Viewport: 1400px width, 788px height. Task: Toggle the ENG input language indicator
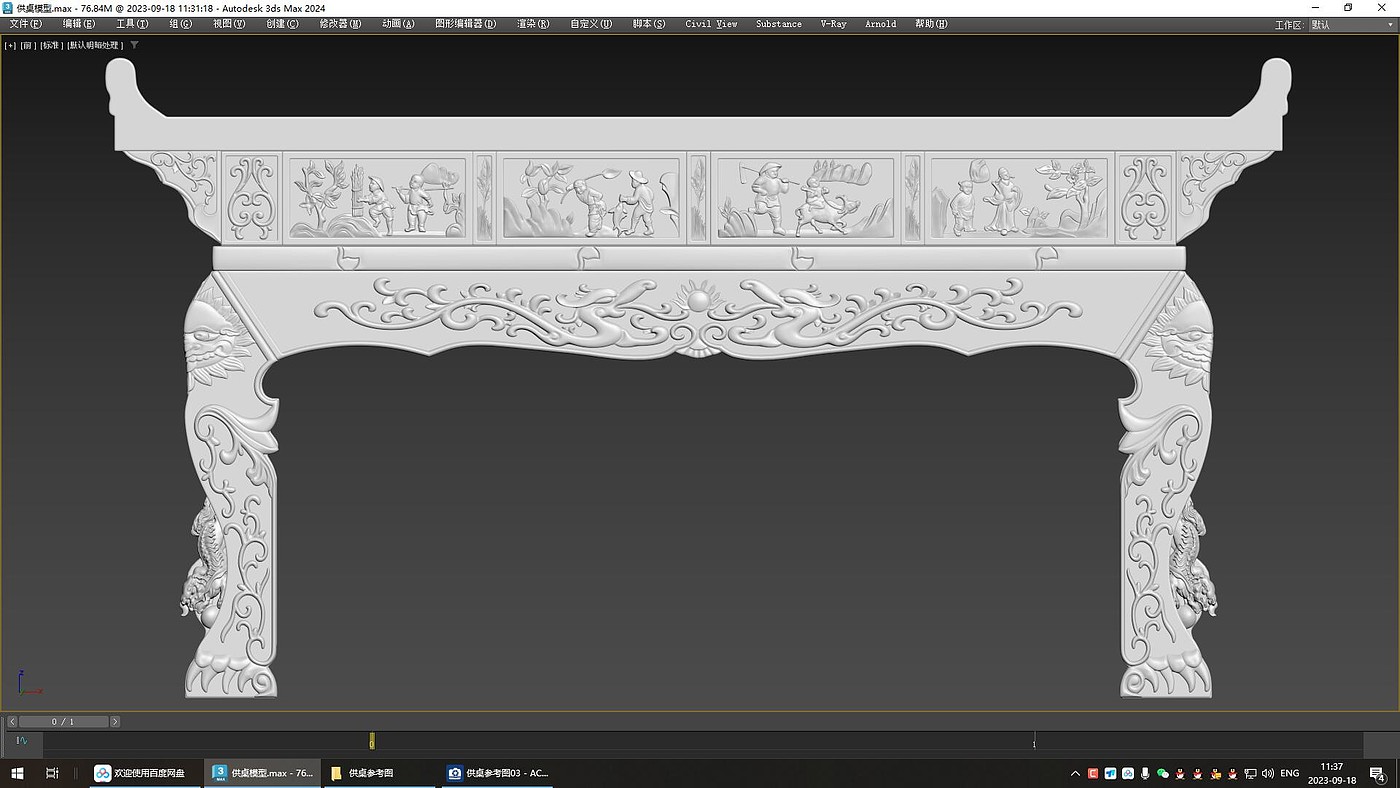tap(1290, 773)
